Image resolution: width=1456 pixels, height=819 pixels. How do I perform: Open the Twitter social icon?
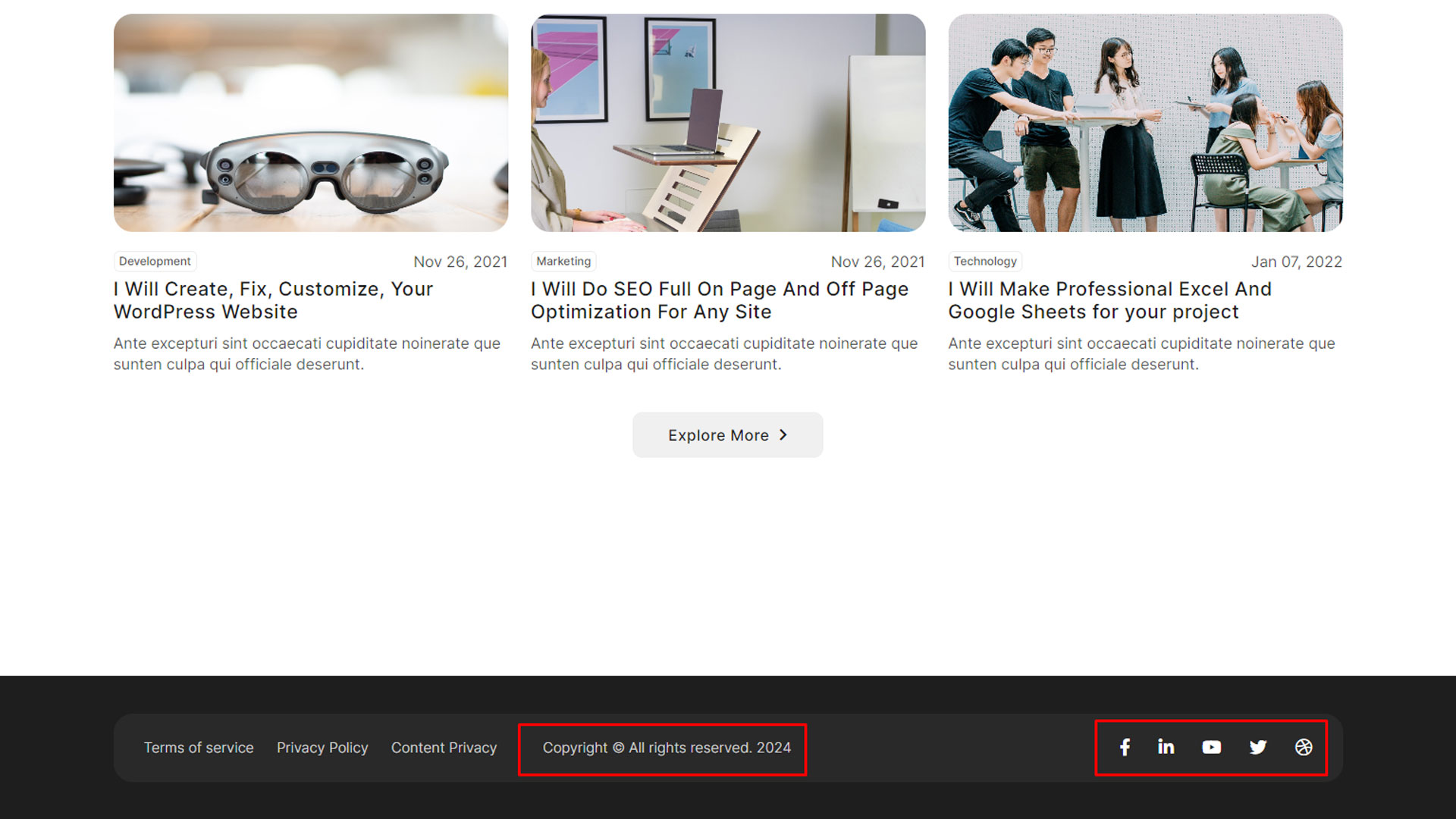[x=1258, y=748]
